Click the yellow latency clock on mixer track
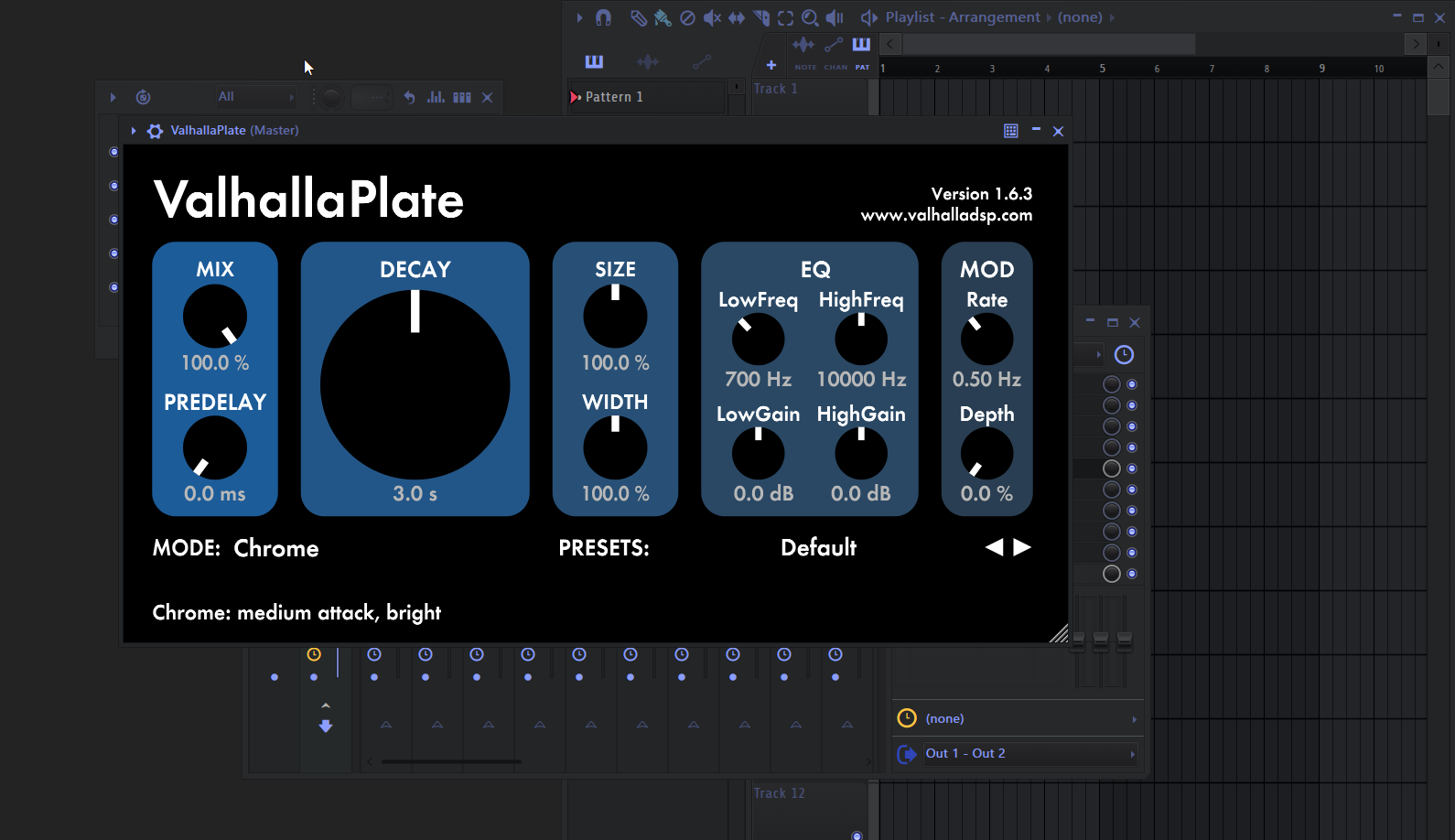 click(314, 654)
